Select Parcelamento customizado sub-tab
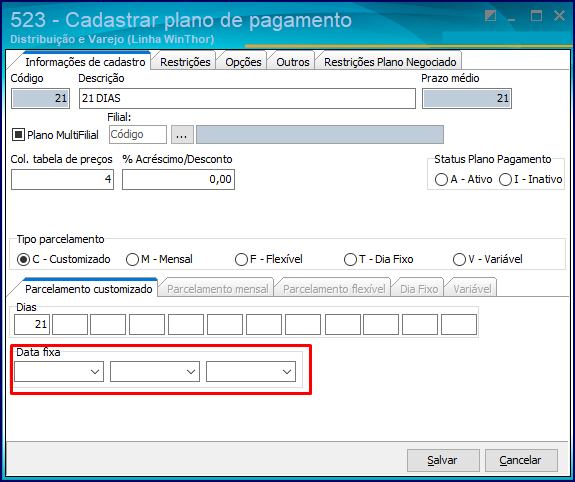 88,289
